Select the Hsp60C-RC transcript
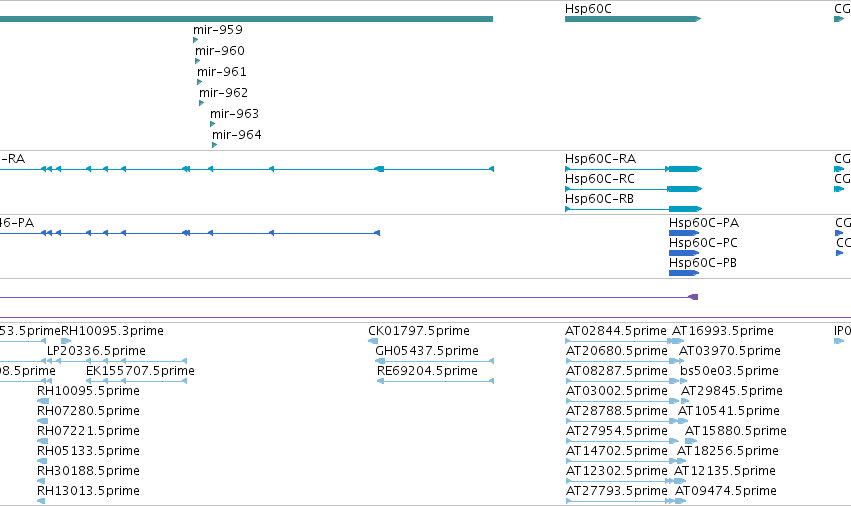The height and width of the screenshot is (506, 851). coord(633,189)
